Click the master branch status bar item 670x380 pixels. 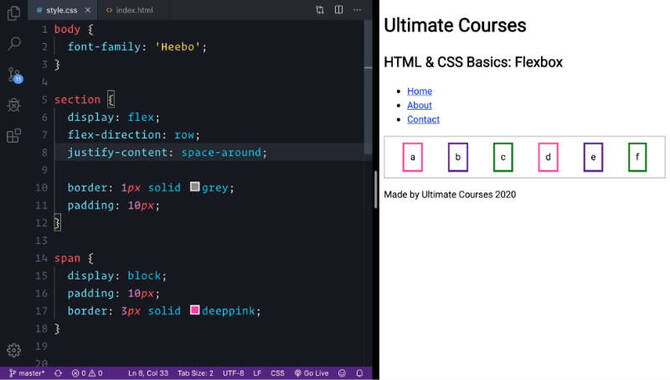pyautogui.click(x=26, y=373)
